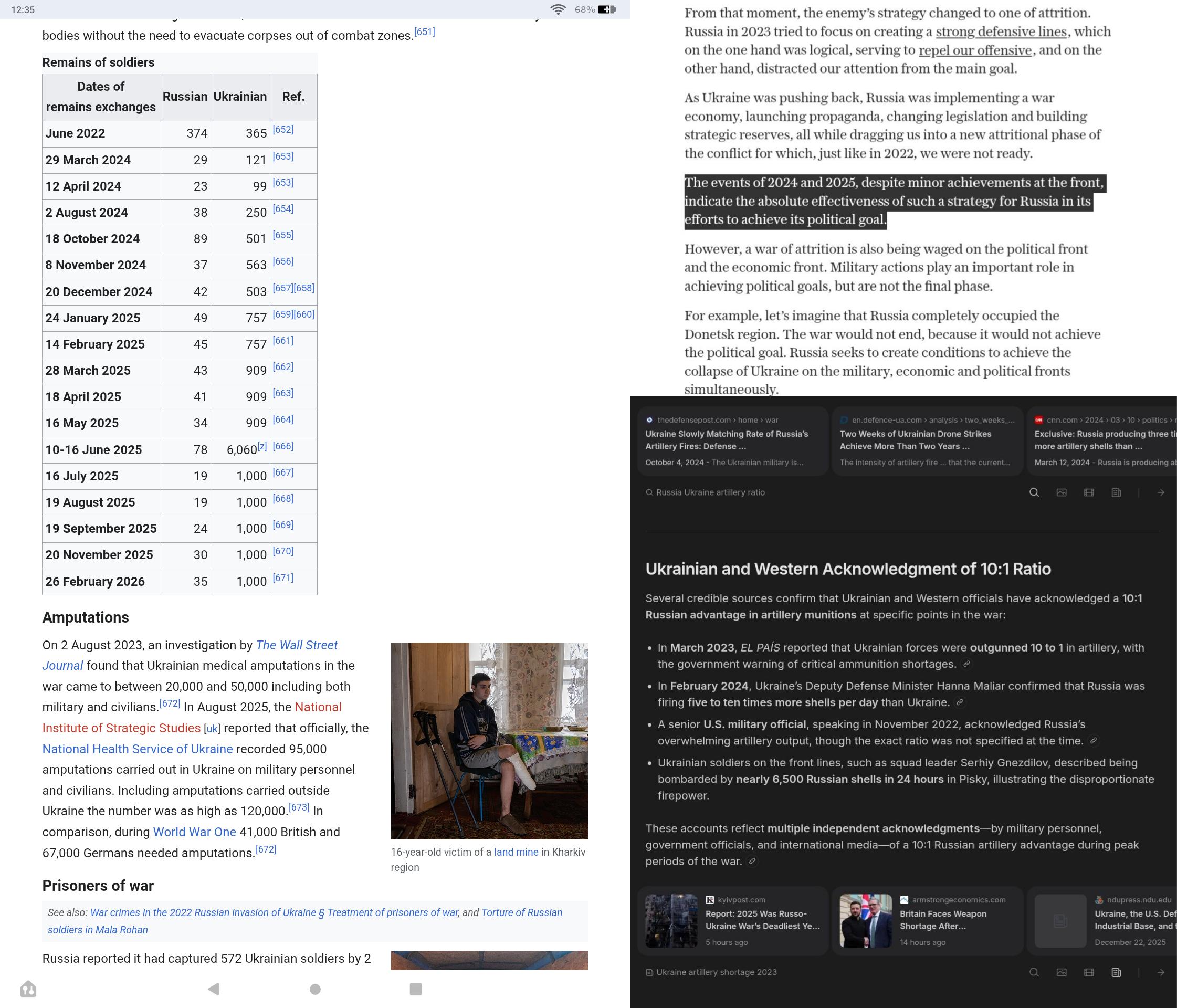Tap the ndupress.ndu.edu favicon on its news card
This screenshot has width=1177, height=1008.
point(1099,899)
